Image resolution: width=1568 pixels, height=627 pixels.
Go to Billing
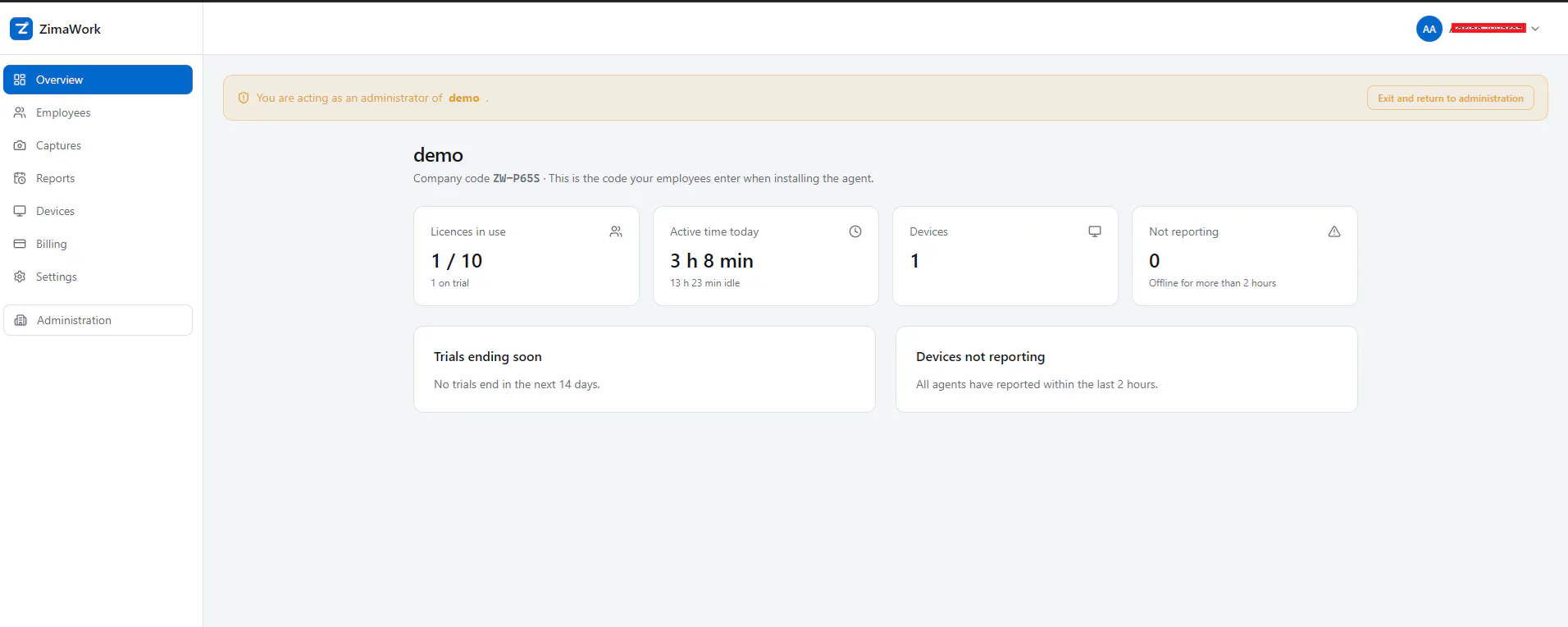[98, 244]
